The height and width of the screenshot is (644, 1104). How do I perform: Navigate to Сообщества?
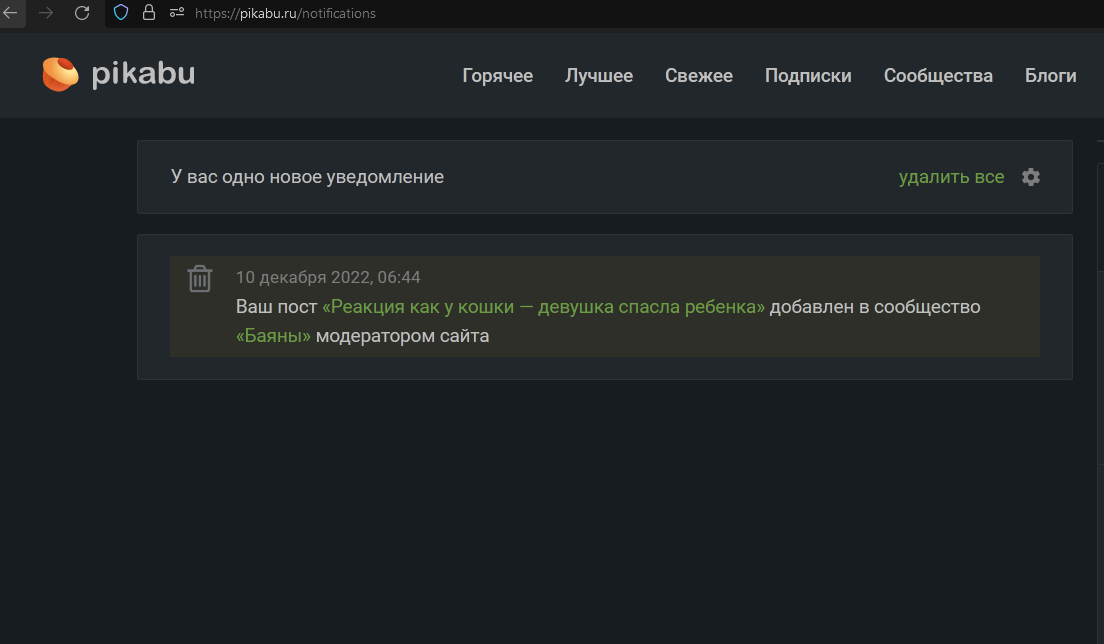[938, 76]
